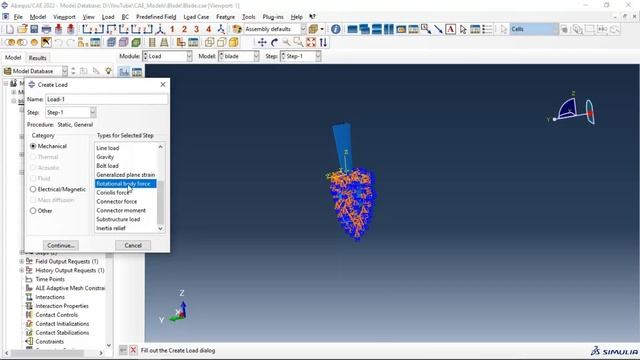Click the Cycle views arrows icon

(x=323, y=42)
